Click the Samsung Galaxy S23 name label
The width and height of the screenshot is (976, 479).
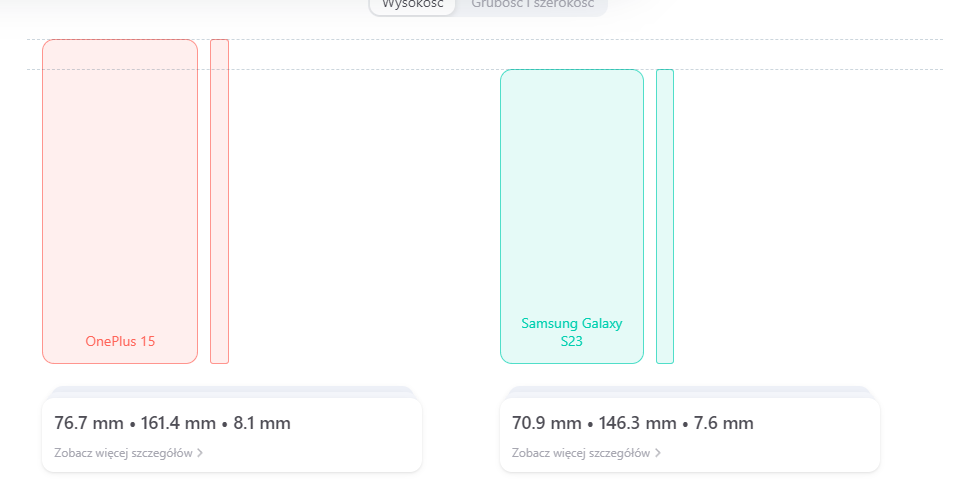(x=571, y=332)
